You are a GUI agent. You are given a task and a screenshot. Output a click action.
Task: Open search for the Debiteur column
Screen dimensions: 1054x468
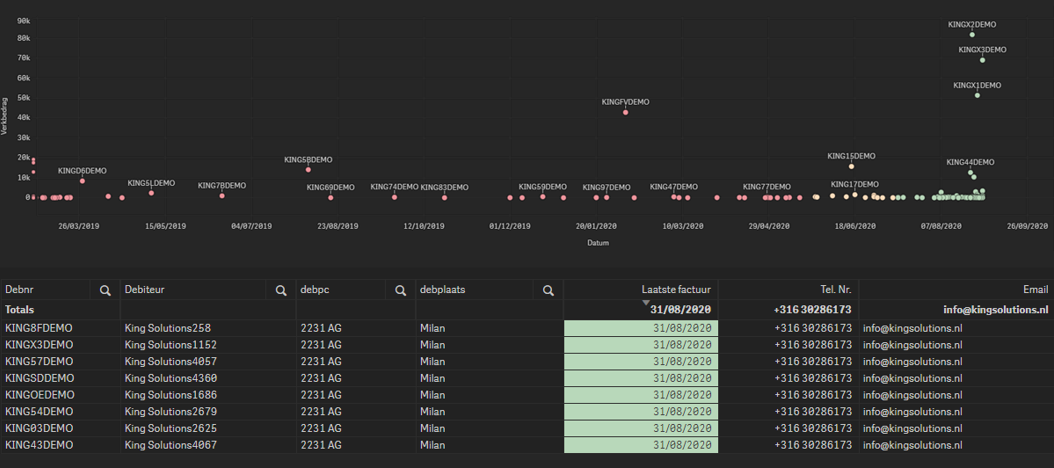(x=281, y=290)
